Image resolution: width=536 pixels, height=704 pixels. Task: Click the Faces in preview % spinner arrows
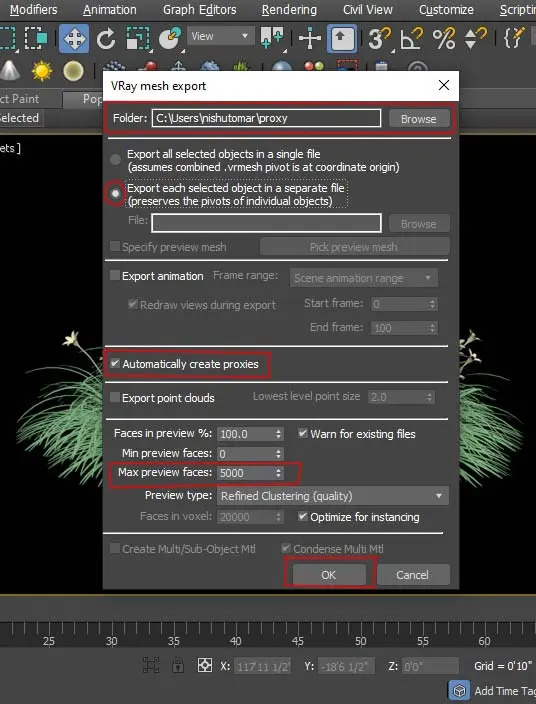click(279, 434)
